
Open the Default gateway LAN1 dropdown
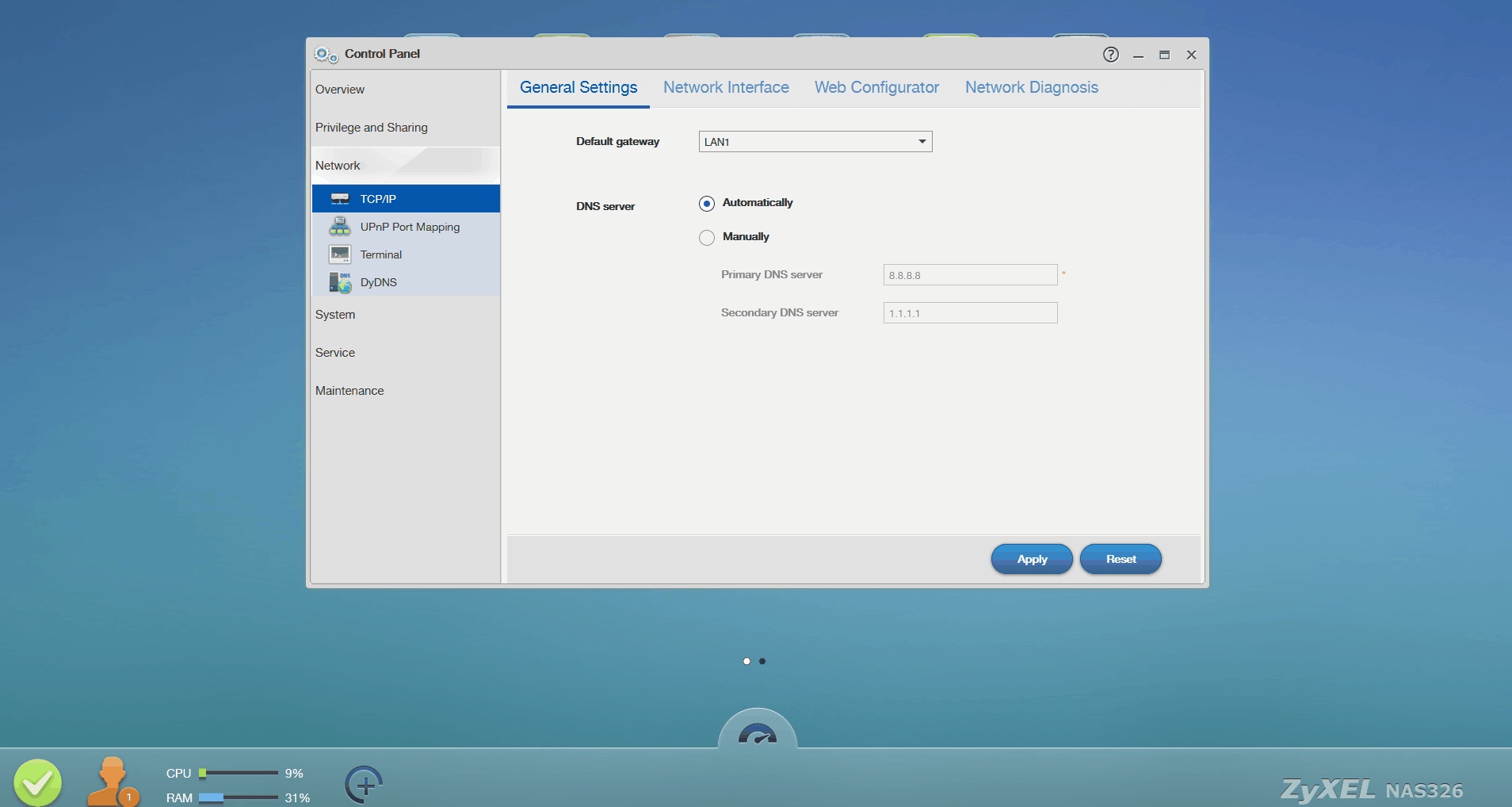815,142
